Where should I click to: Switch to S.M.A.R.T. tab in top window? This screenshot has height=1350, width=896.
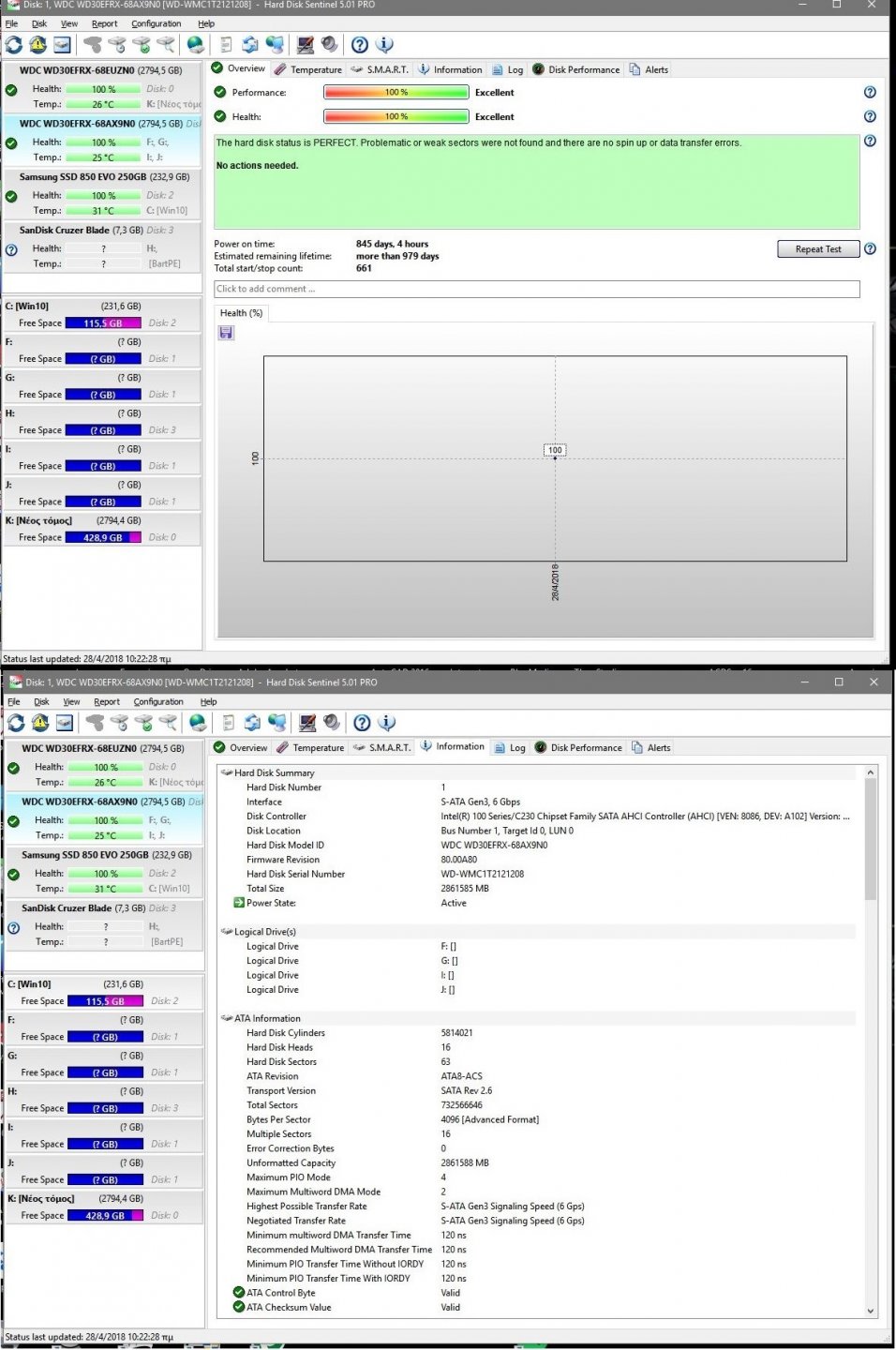381,69
